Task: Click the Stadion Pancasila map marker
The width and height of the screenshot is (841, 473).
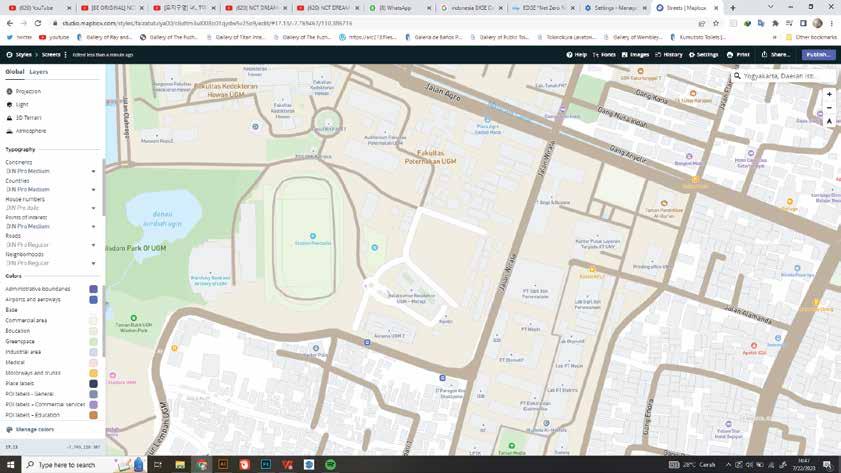Action: 313,236
